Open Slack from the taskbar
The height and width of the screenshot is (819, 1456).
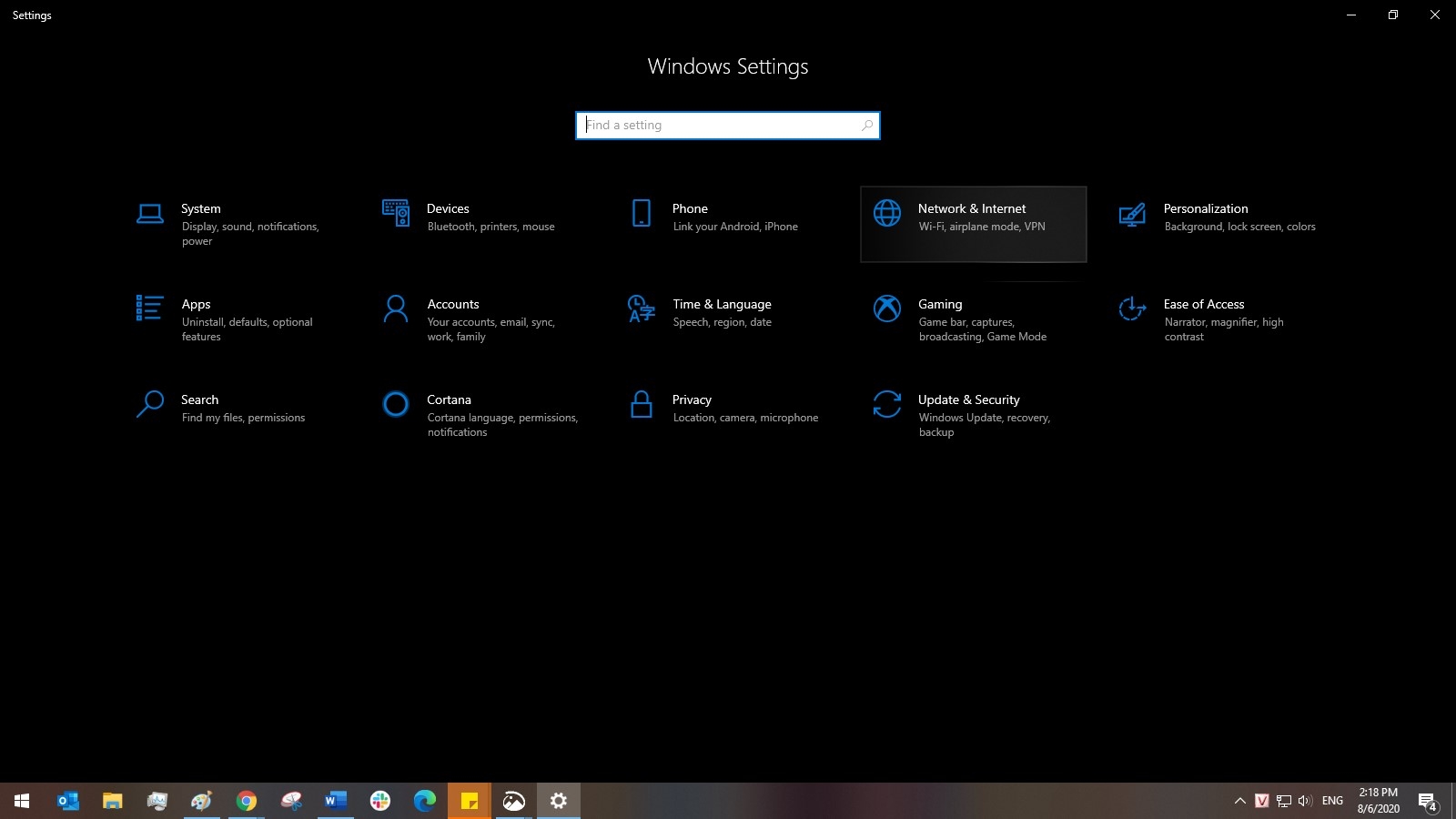(380, 801)
